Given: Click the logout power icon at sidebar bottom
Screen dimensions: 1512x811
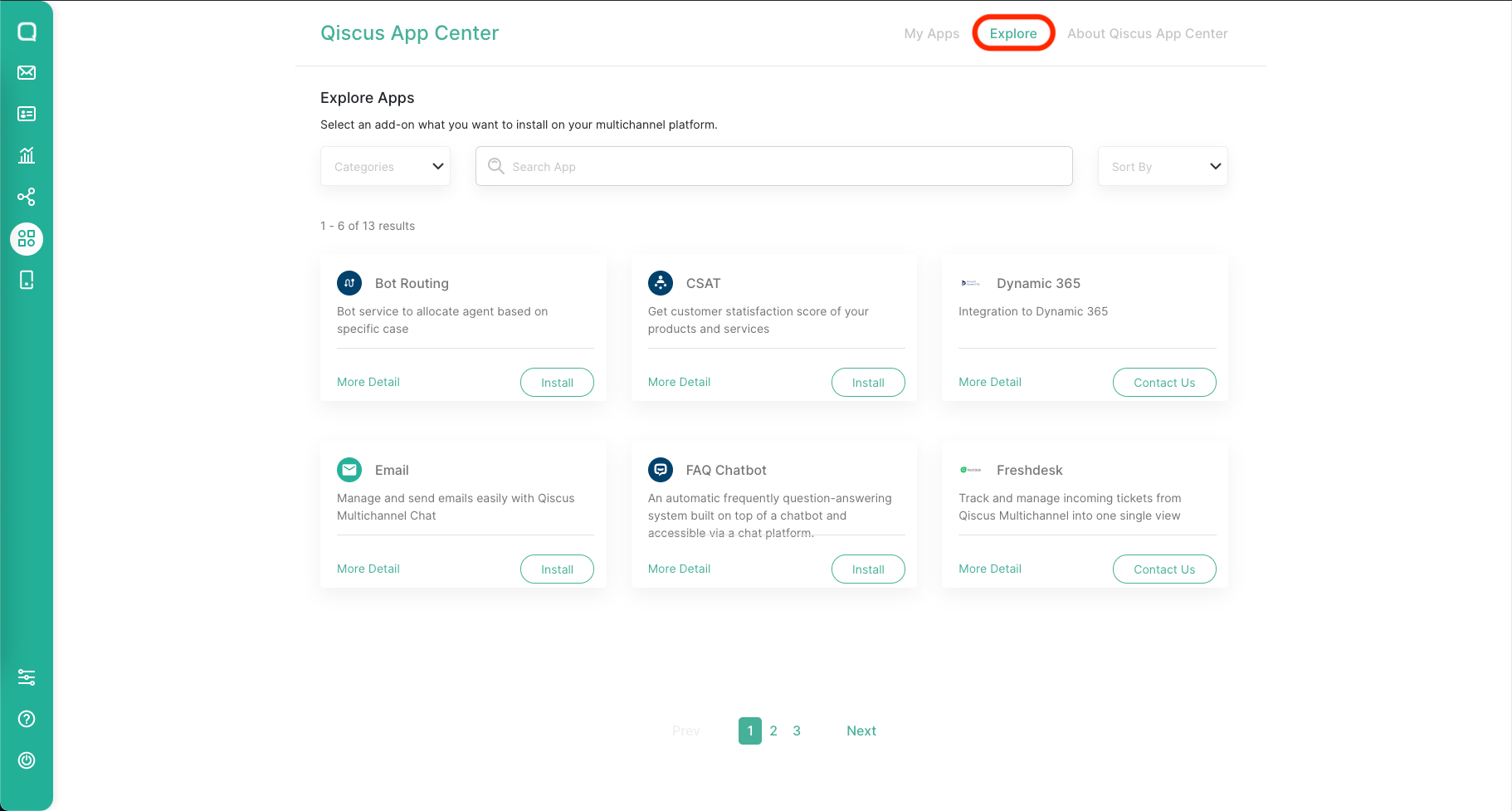Looking at the screenshot, I should [x=27, y=760].
